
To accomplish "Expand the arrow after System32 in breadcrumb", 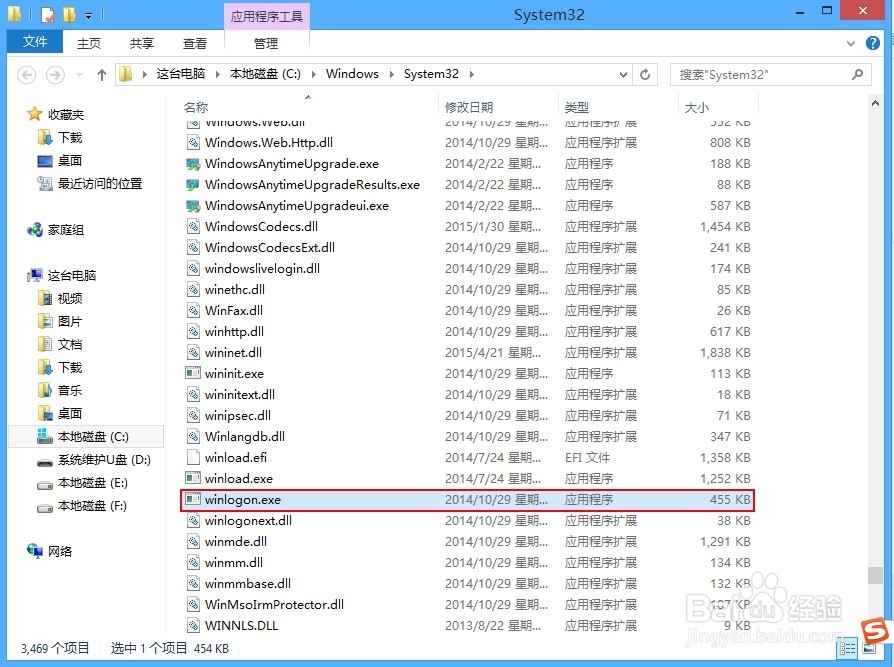I will [472, 74].
